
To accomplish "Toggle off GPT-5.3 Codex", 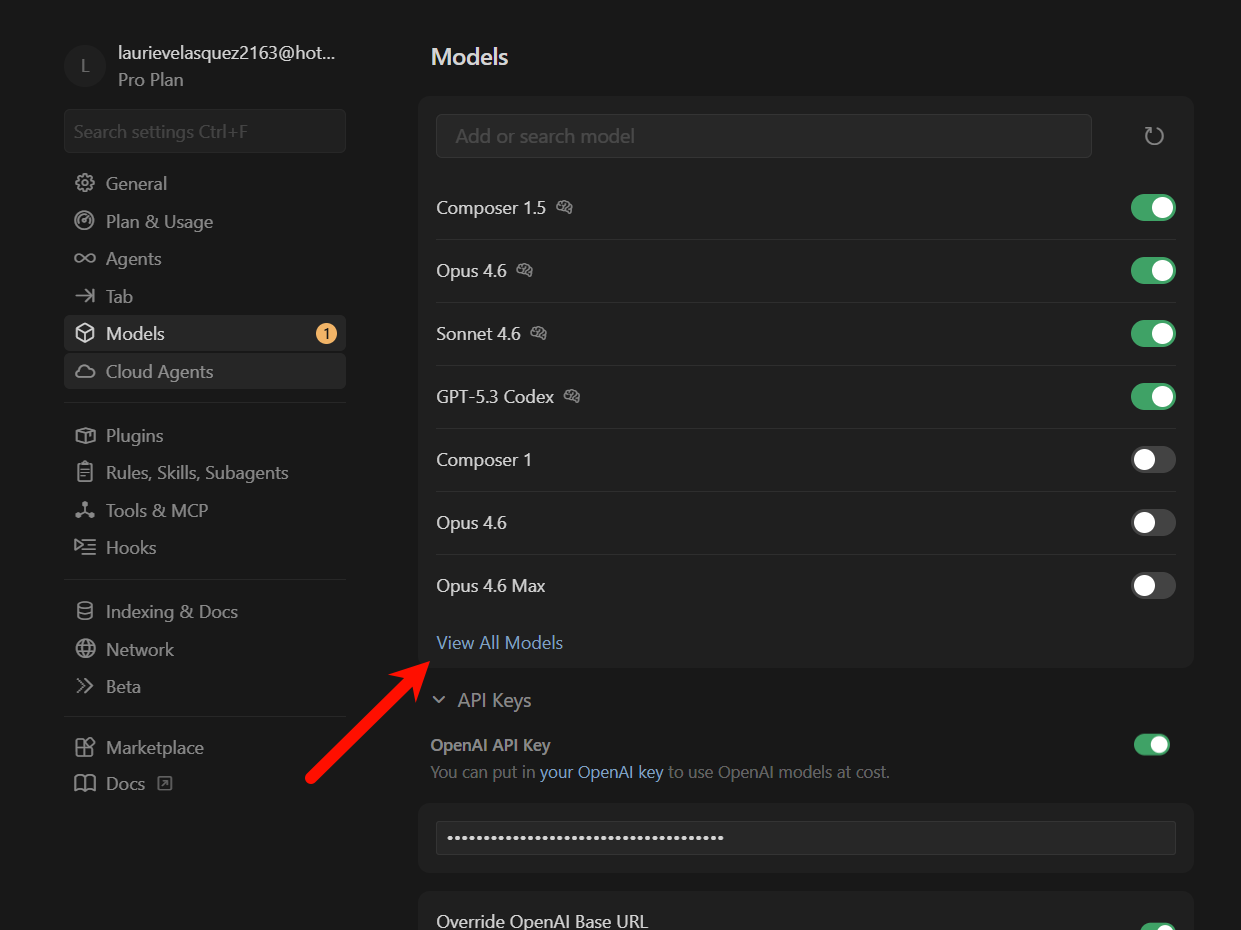I will (1153, 397).
